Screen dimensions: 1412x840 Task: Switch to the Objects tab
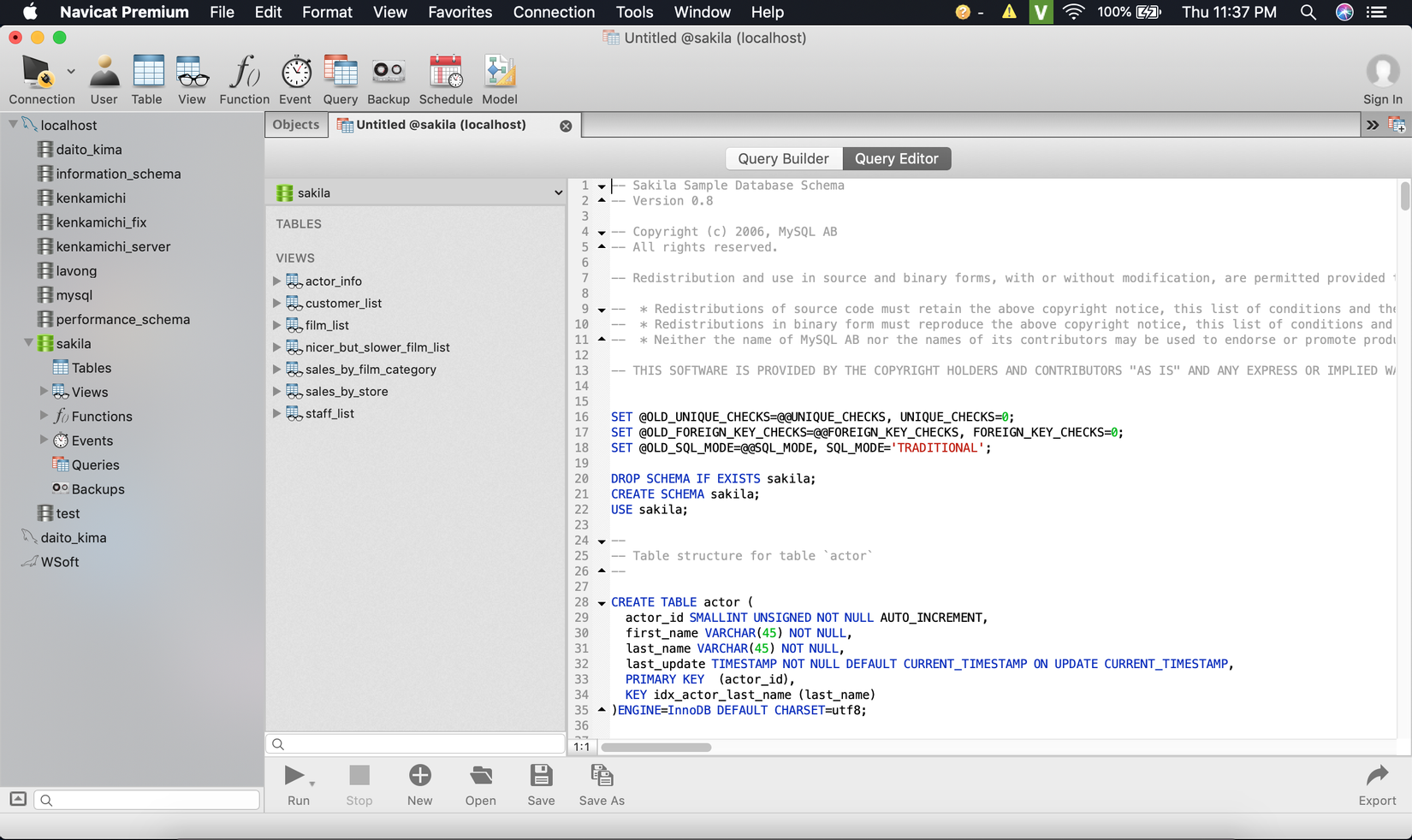pos(295,125)
